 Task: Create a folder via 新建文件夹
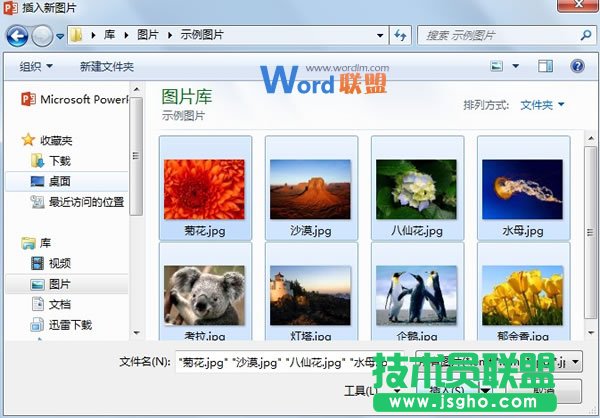[x=107, y=67]
